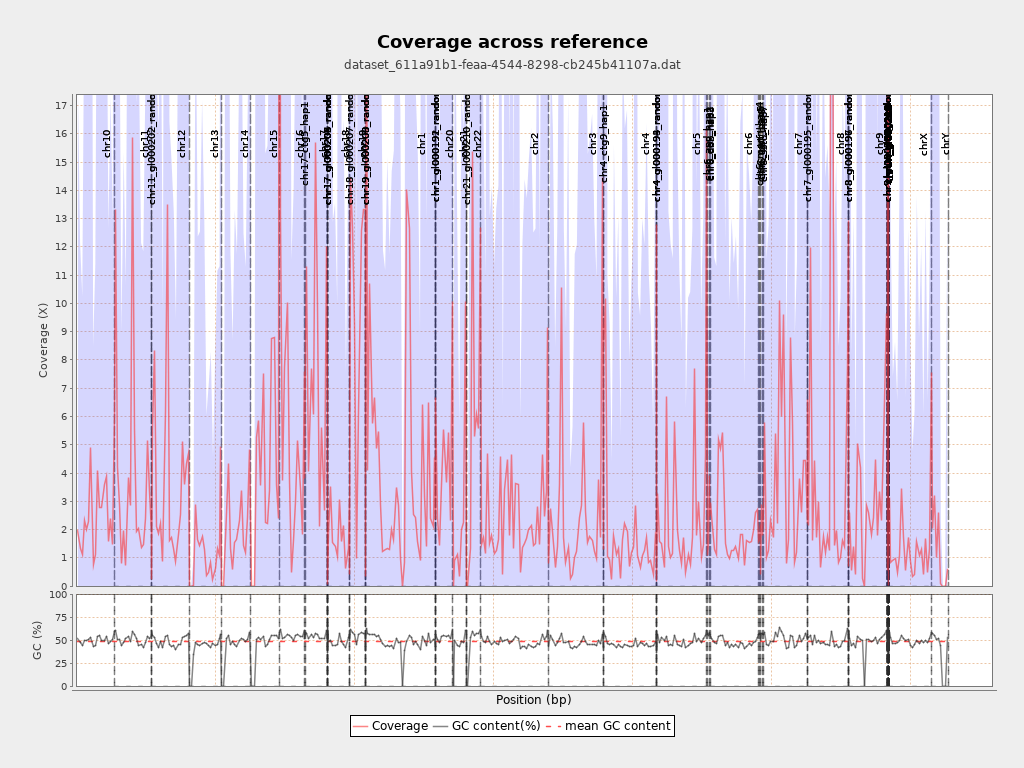Click the 'GC (%)' axis label
This screenshot has width=1024, height=768.
tap(38, 640)
